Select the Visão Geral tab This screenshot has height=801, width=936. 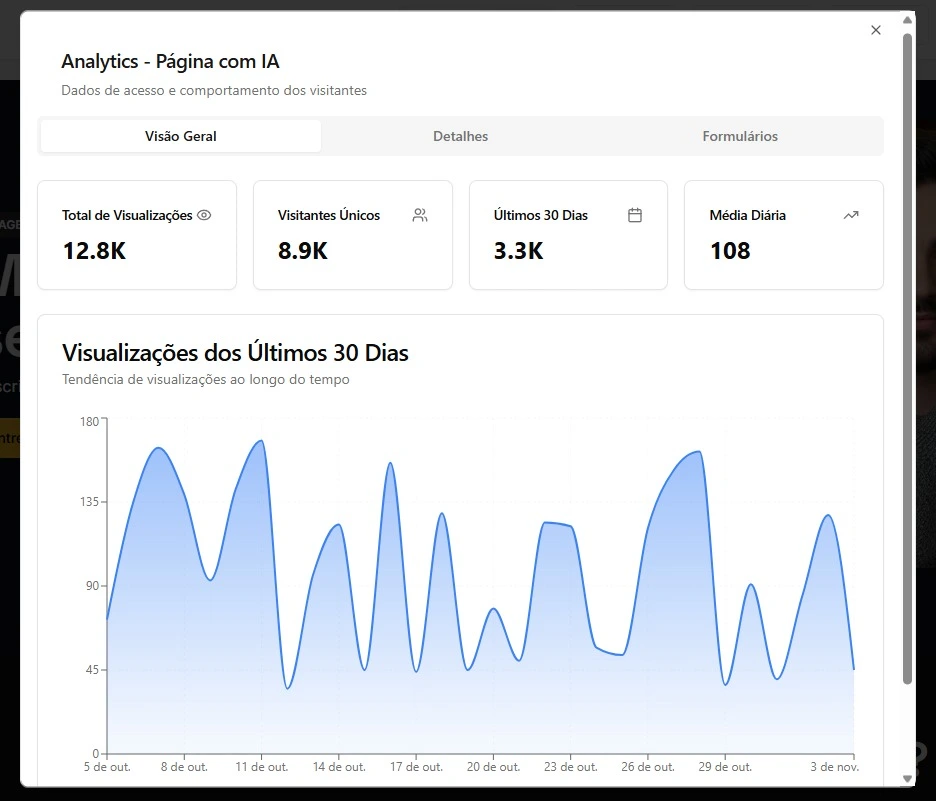(181, 136)
